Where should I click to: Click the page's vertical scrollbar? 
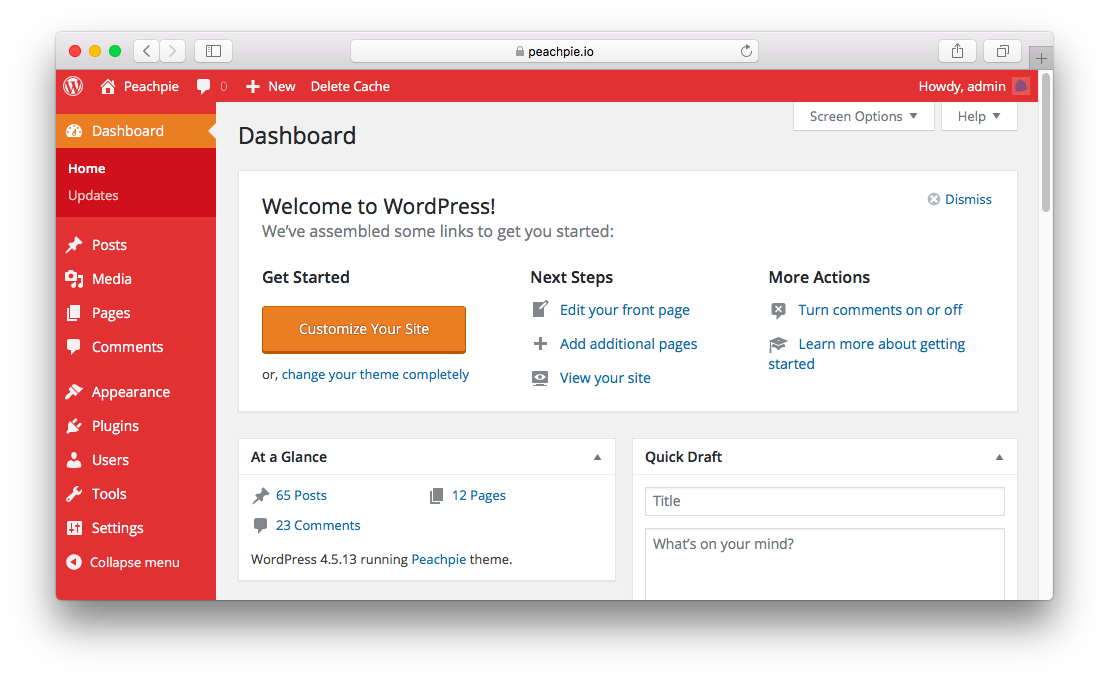coord(1046,142)
